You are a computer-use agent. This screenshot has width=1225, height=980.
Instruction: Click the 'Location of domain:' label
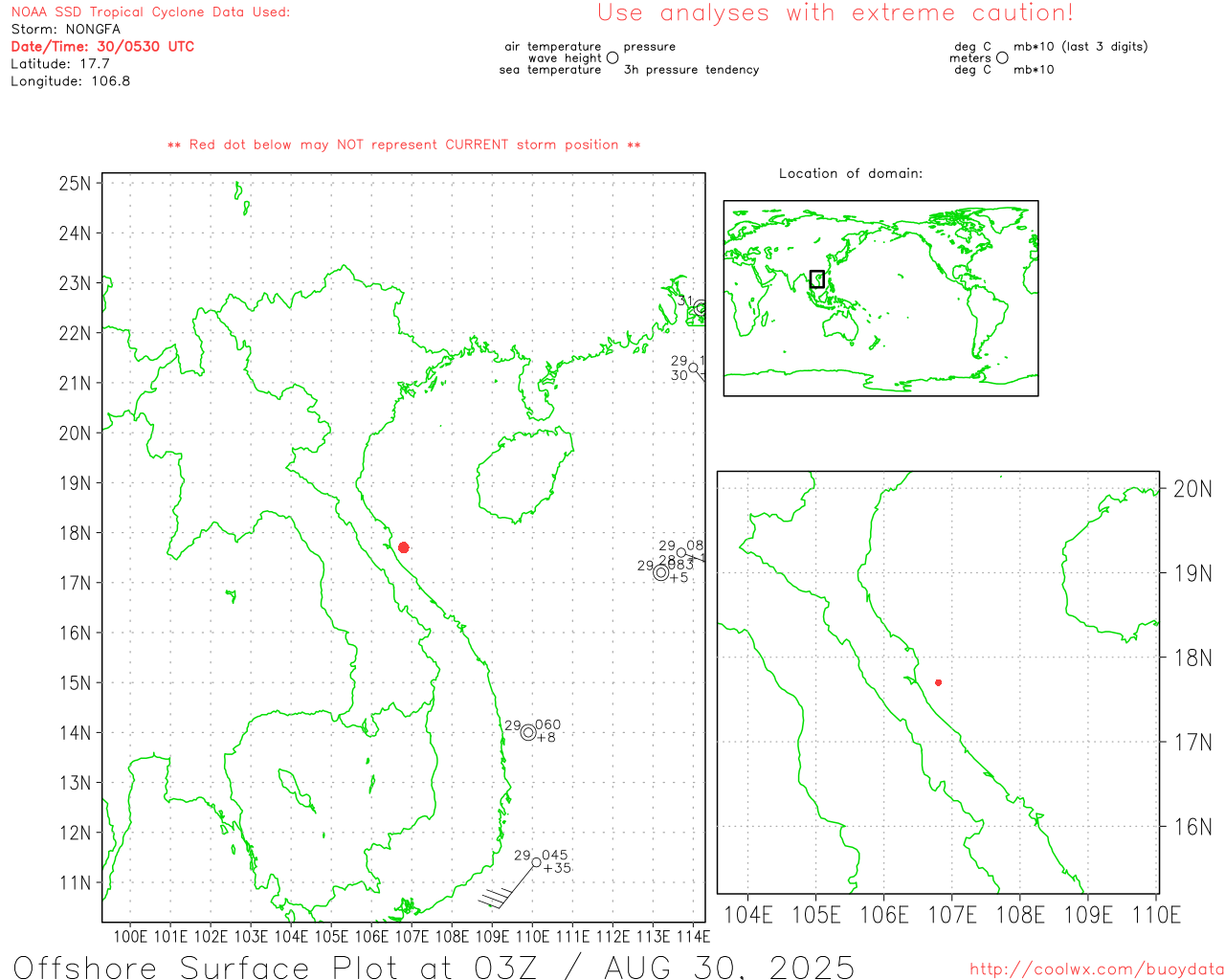pyautogui.click(x=851, y=173)
